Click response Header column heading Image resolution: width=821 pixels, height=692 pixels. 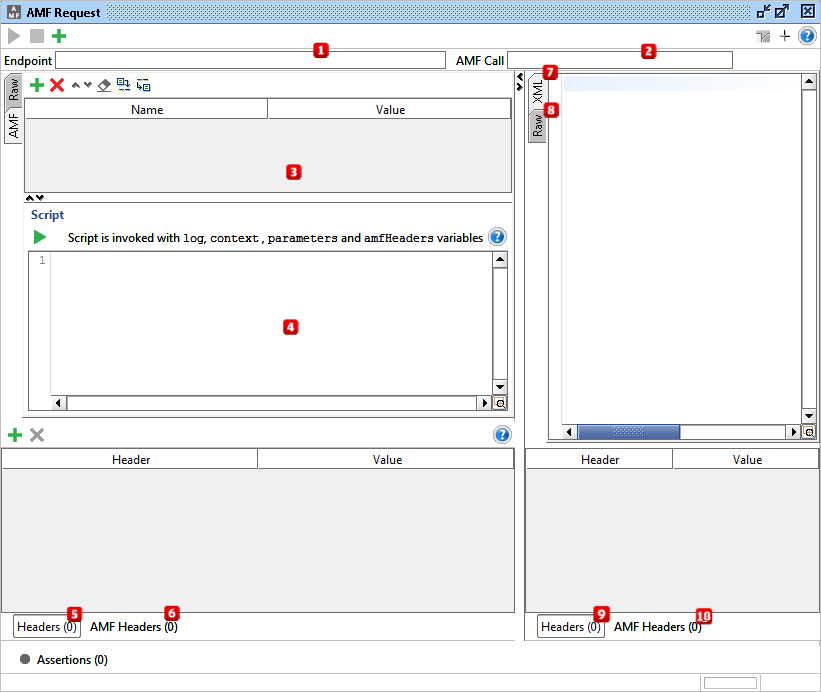[x=600, y=460]
